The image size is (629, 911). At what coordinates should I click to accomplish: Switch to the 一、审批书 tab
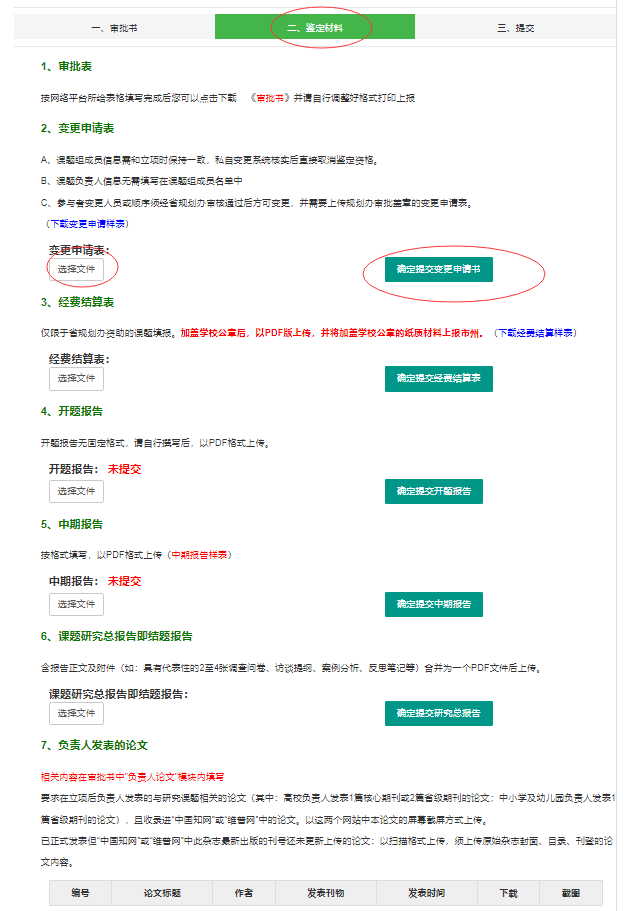click(x=115, y=27)
